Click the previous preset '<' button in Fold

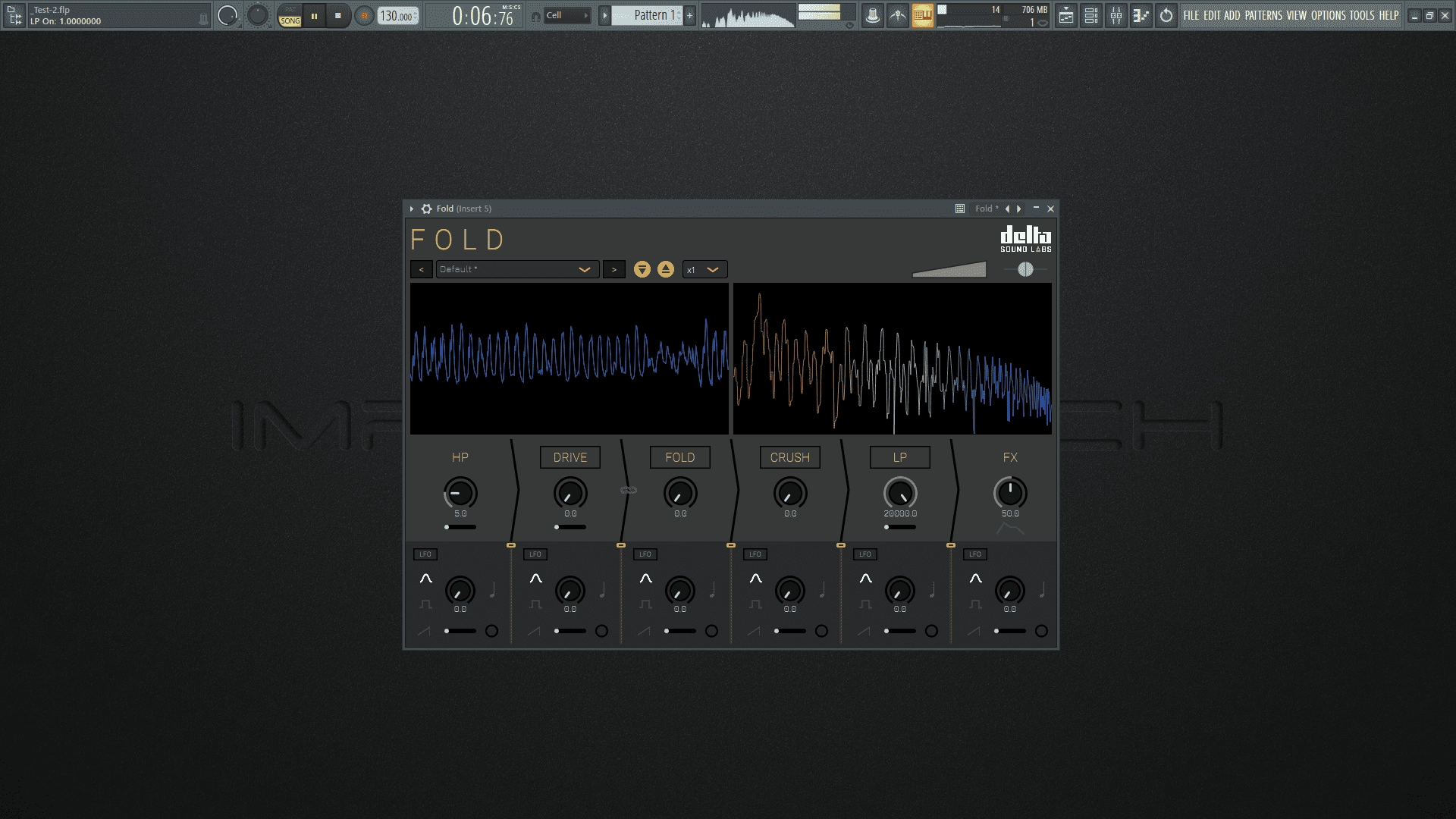(422, 269)
